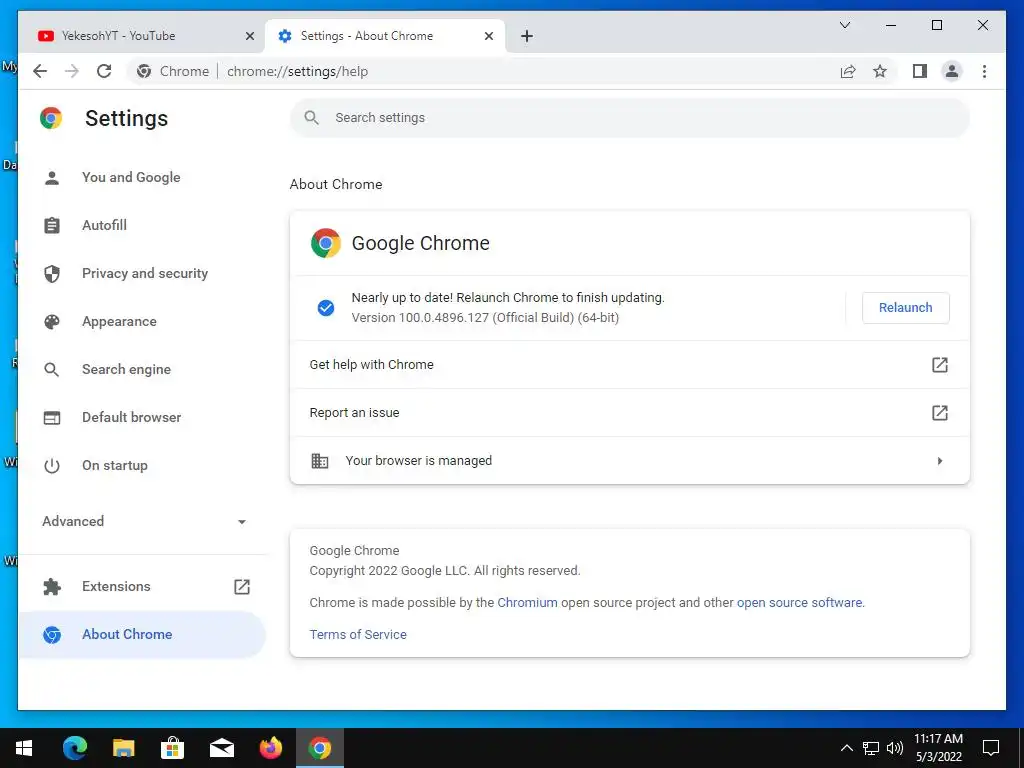Click the window icon for Default browser
1024x768 pixels.
(x=52, y=417)
